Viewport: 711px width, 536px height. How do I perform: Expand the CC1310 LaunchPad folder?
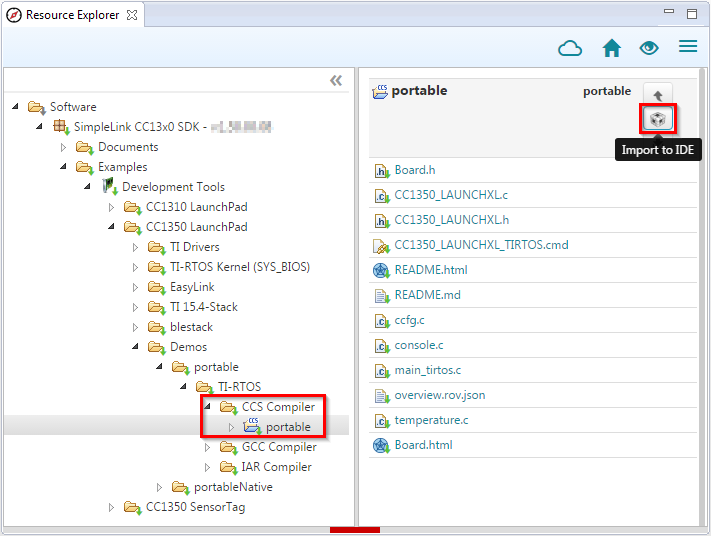point(112,207)
